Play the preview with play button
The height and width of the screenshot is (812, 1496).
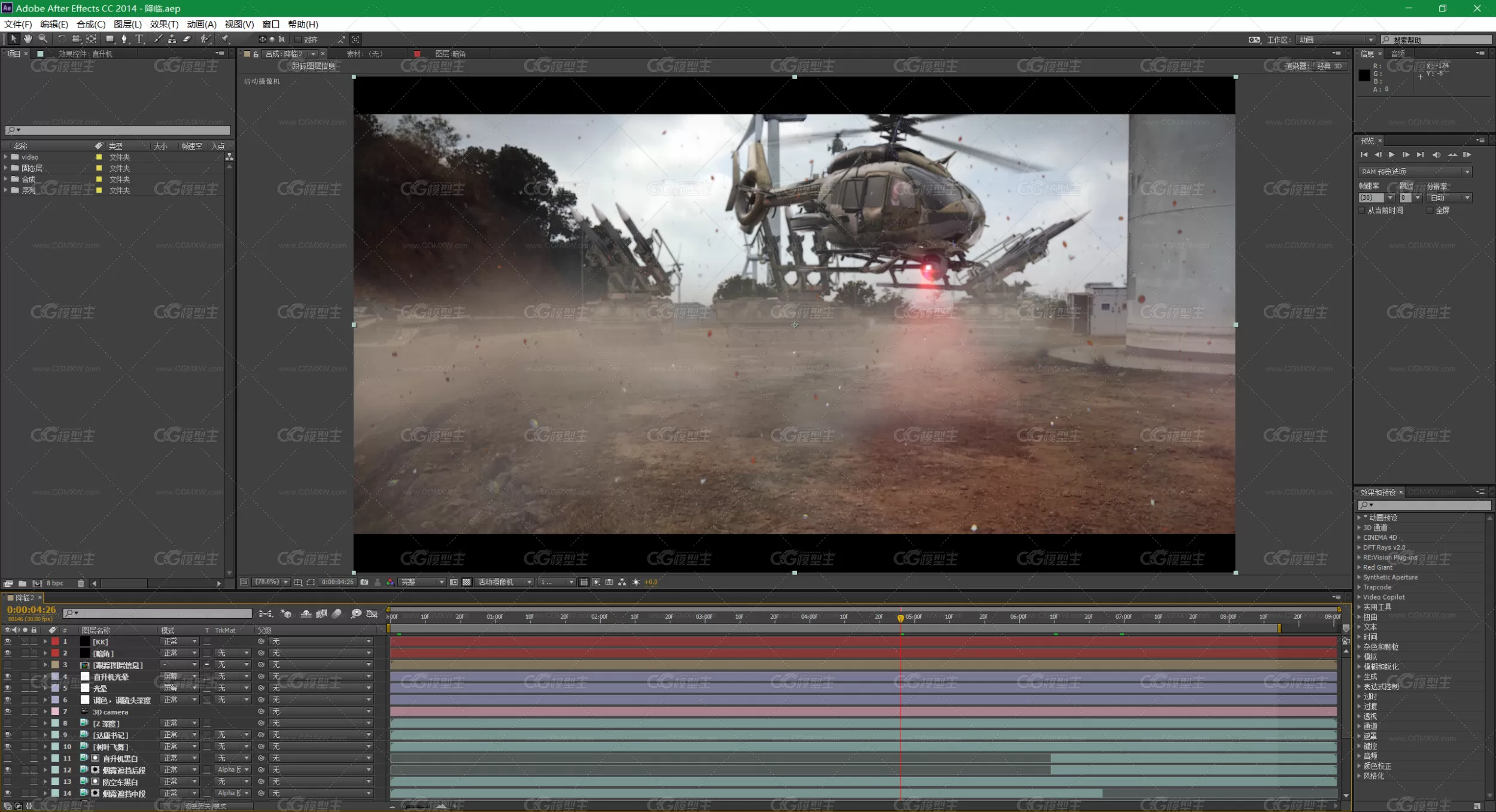point(1392,155)
